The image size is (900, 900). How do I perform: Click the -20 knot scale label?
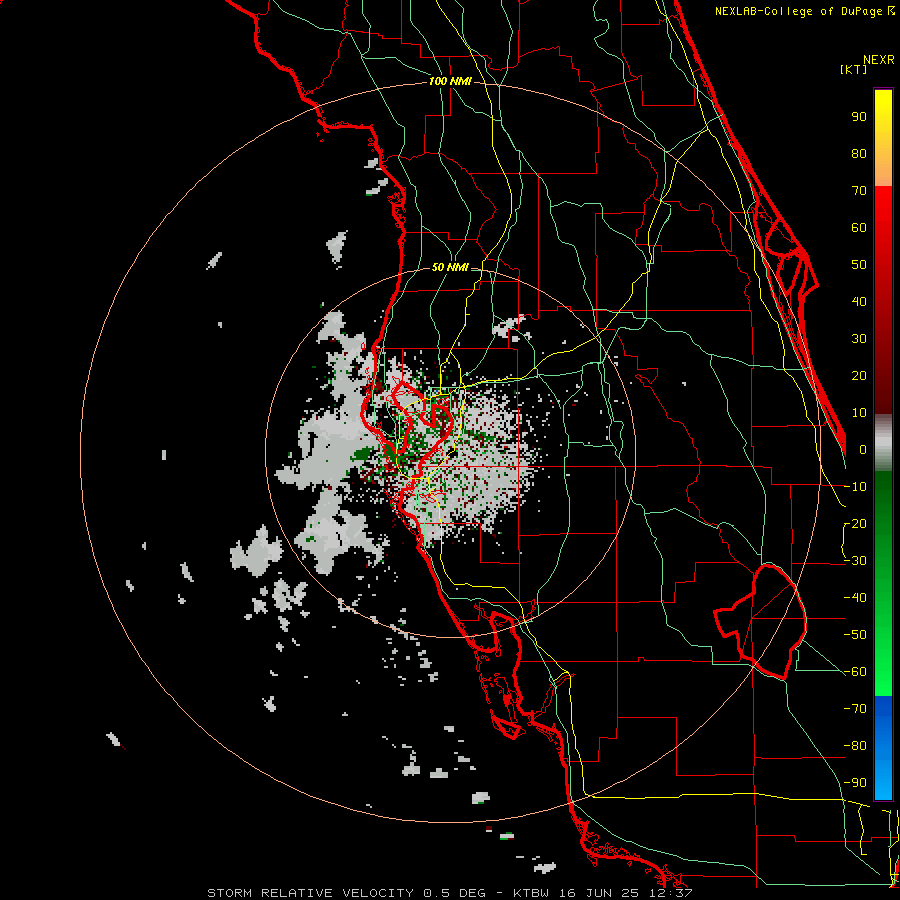[x=856, y=524]
